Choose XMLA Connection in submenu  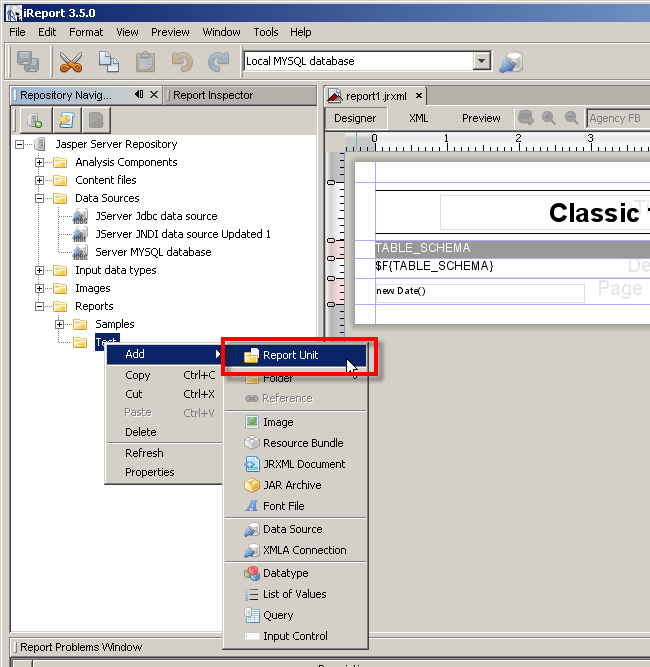295,550
